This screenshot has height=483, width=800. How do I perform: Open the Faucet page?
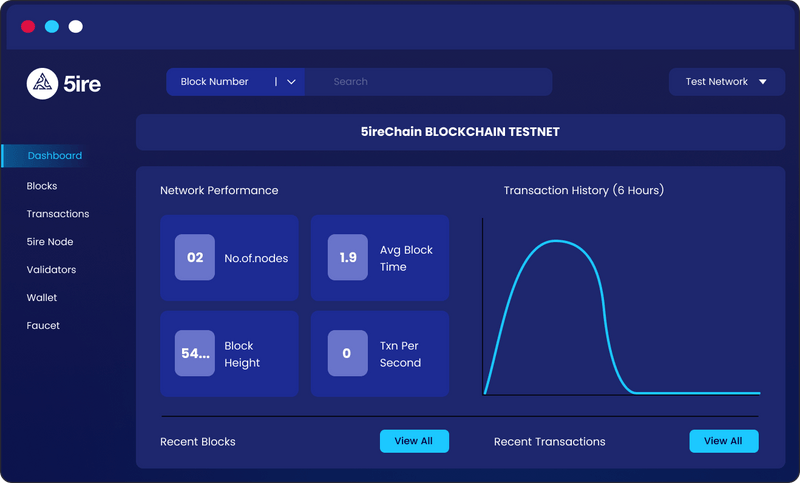pos(43,325)
